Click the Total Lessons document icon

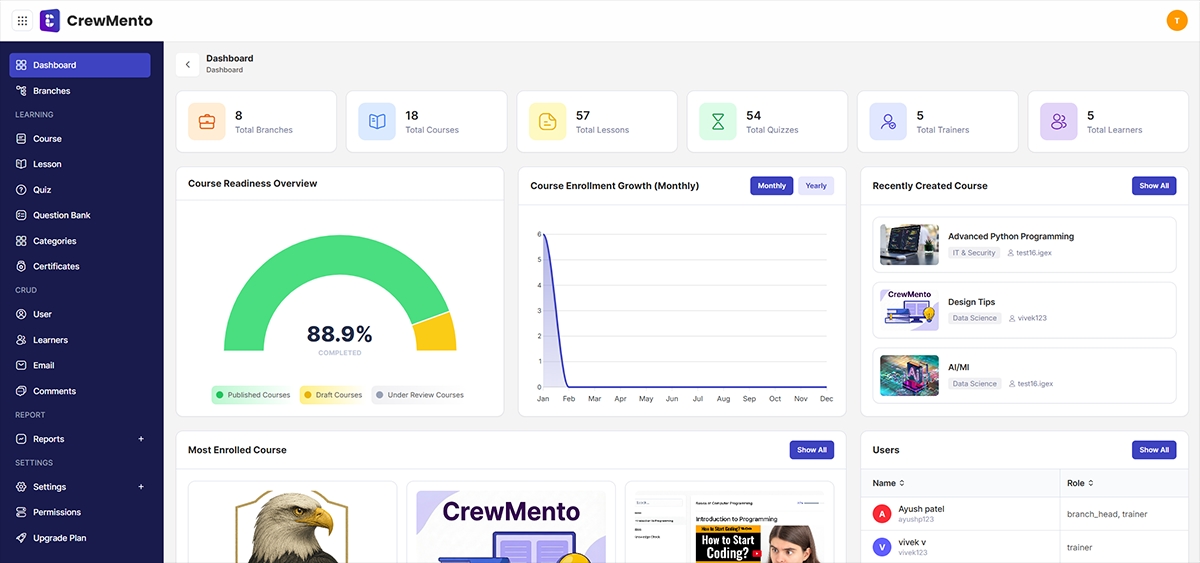548,122
